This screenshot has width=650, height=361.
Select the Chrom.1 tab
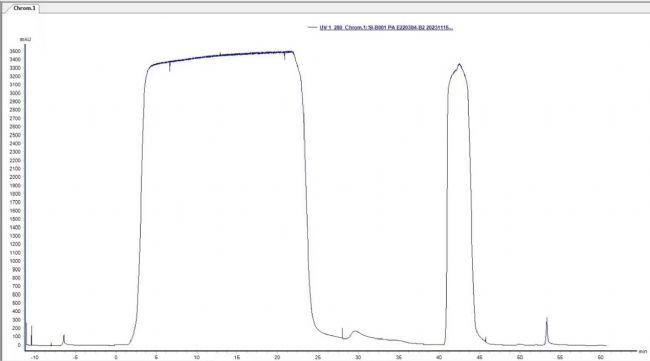click(24, 8)
